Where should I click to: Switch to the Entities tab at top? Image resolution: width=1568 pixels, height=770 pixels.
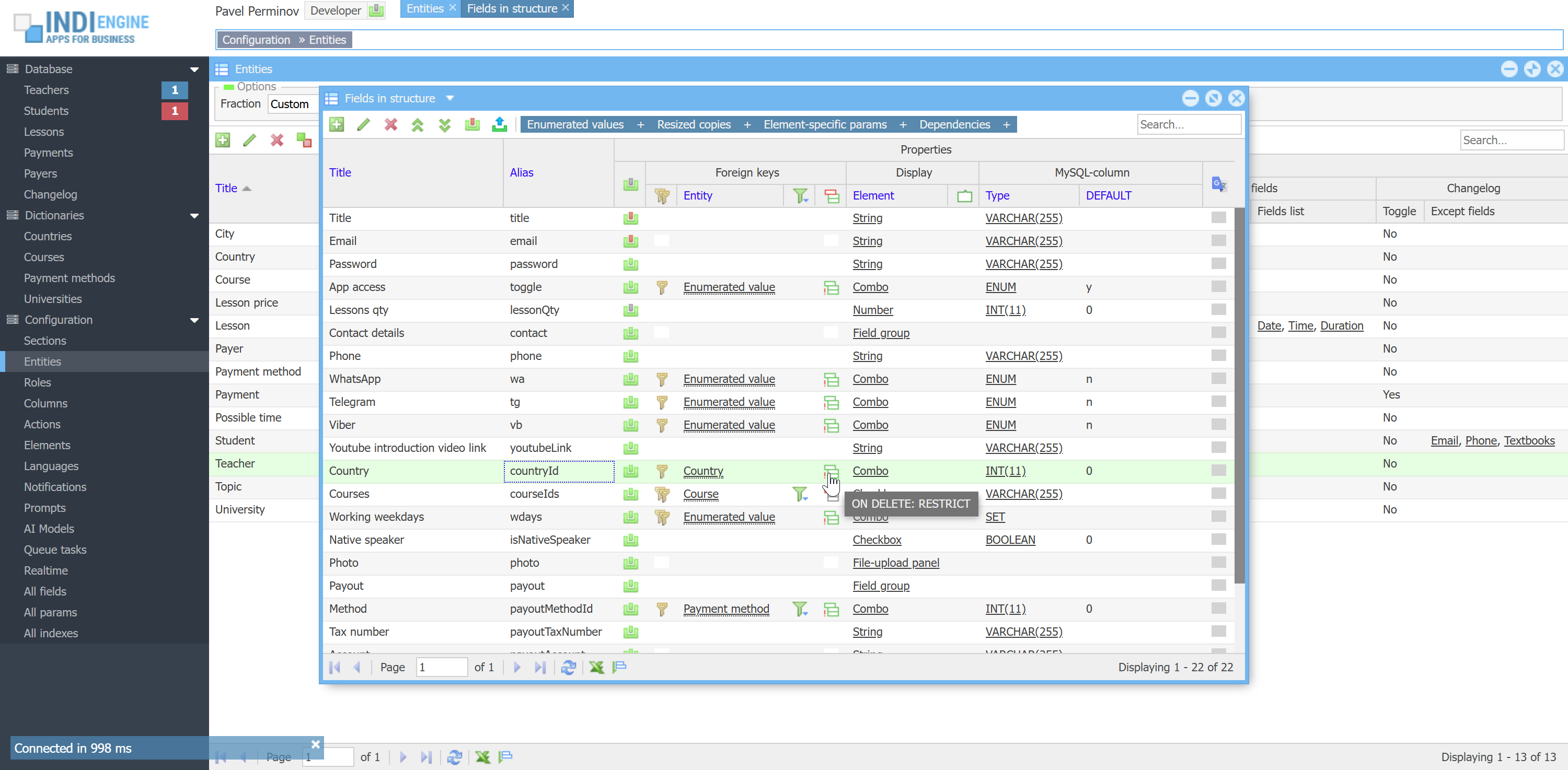tap(424, 8)
